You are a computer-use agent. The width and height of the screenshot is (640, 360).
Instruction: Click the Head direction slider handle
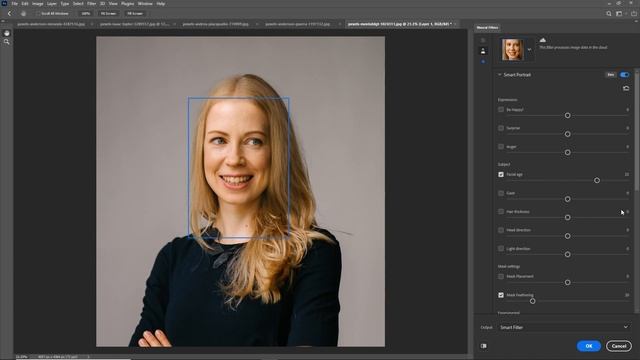point(567,236)
